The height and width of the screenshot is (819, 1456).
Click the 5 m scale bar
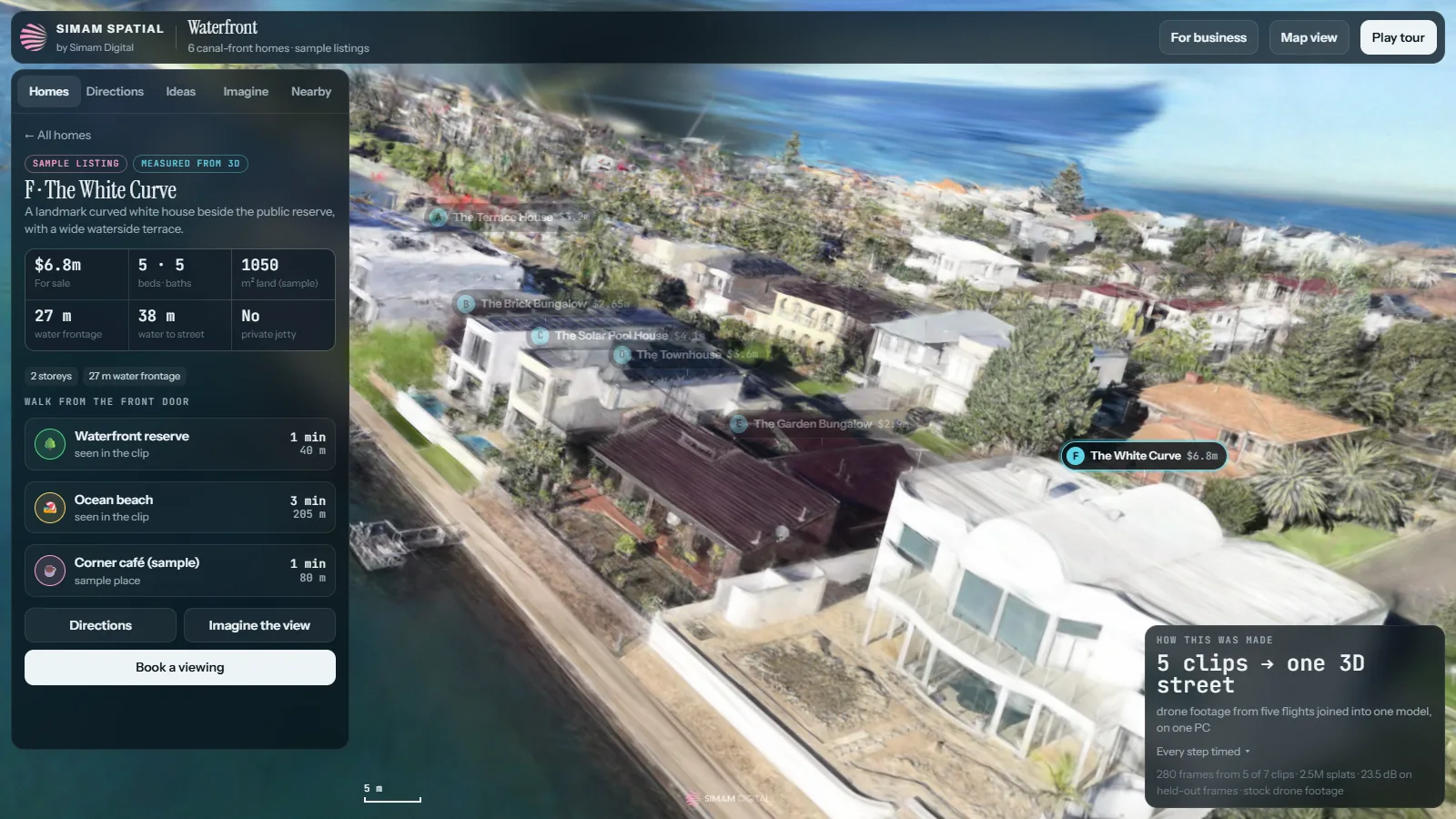[x=392, y=794]
